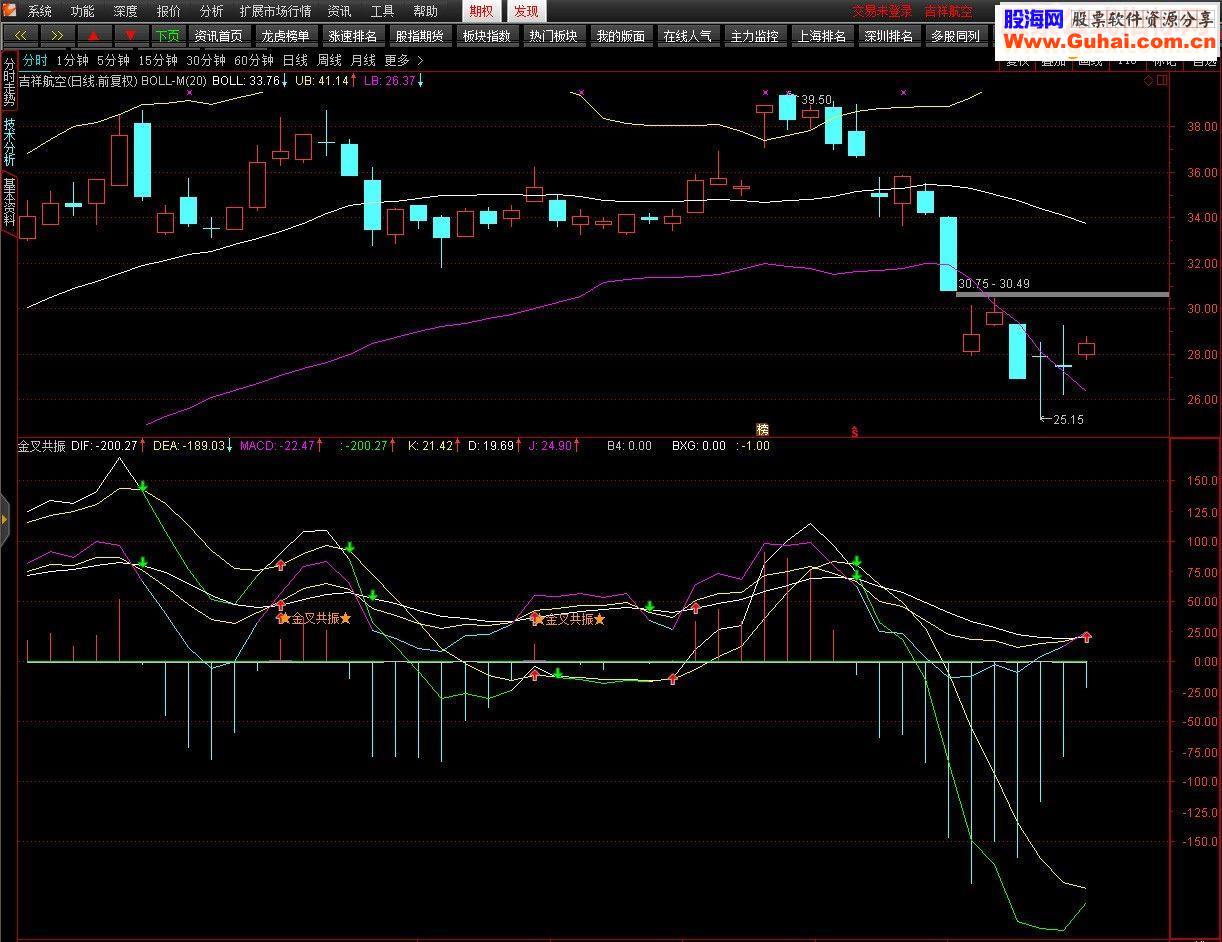The height and width of the screenshot is (942, 1222).
Task: Switch to the 1分钟 period tab
Action: (72, 60)
